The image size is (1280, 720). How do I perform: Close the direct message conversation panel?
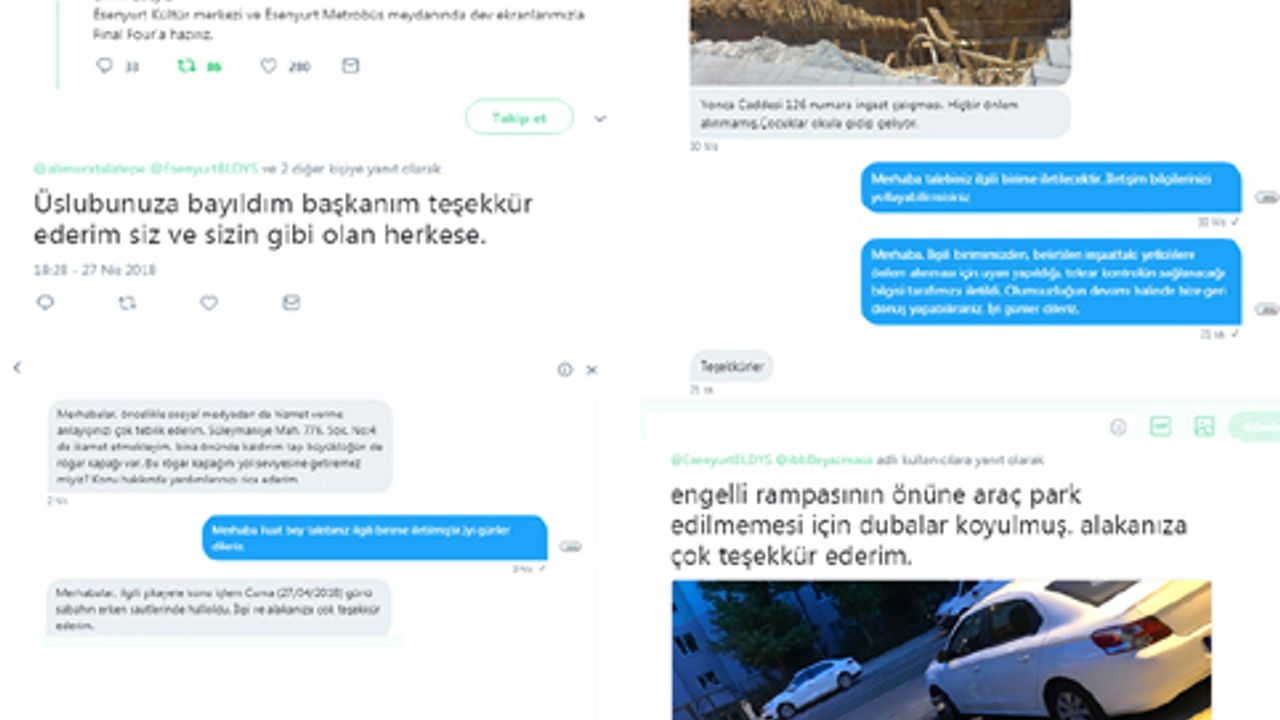coord(592,370)
